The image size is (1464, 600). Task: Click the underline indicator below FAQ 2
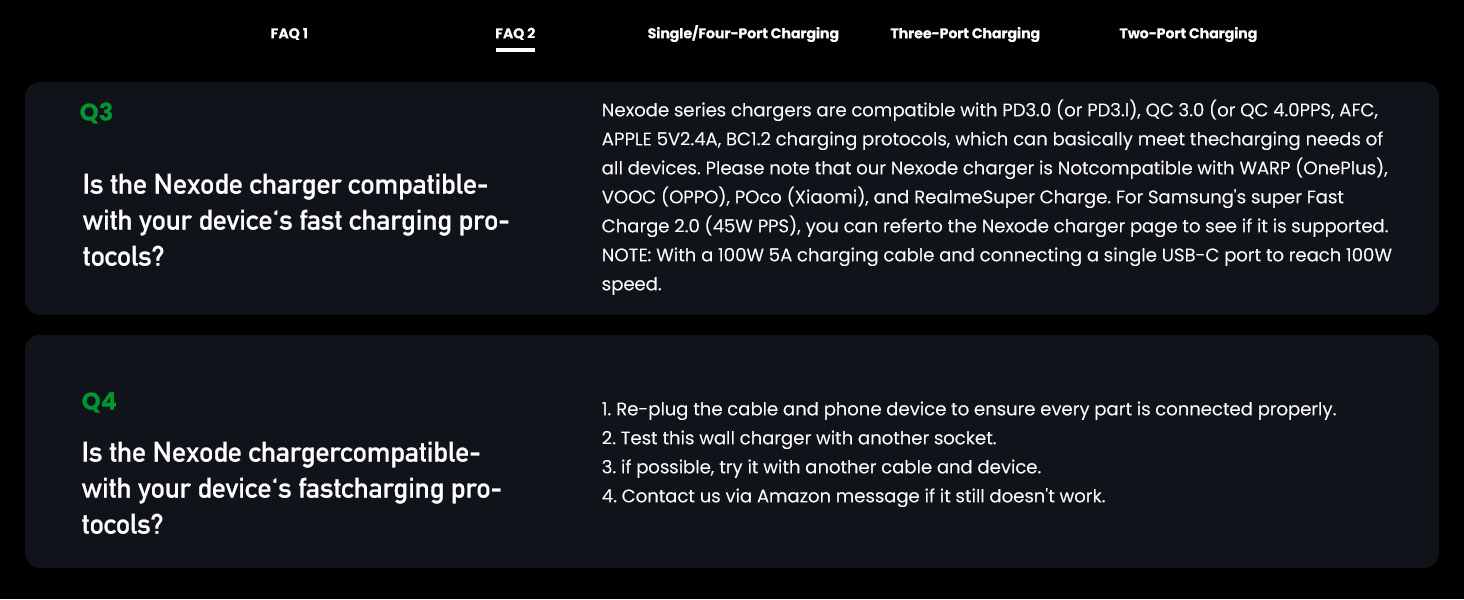point(515,48)
